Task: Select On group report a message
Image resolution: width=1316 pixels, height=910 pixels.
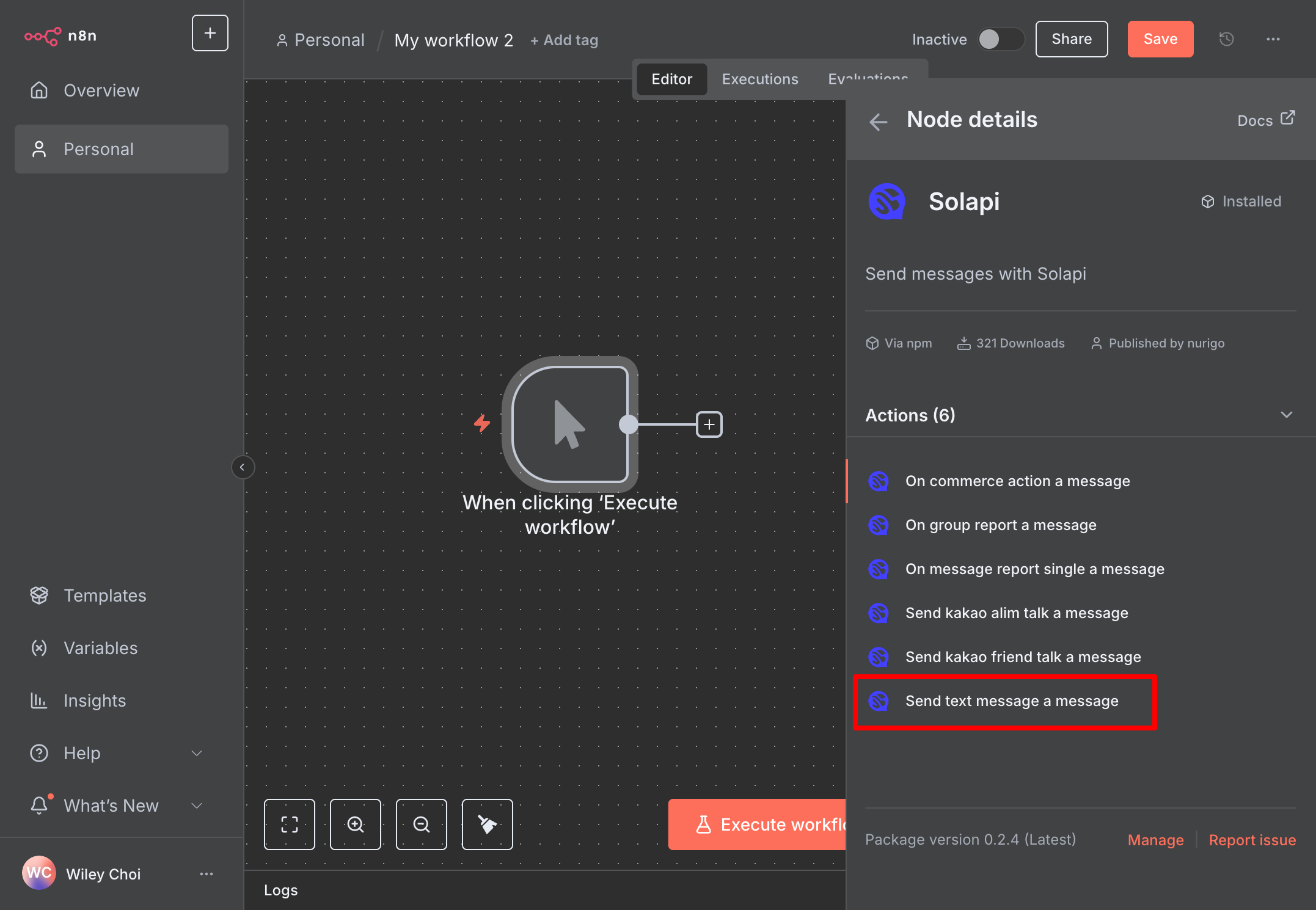Action: point(1080,525)
